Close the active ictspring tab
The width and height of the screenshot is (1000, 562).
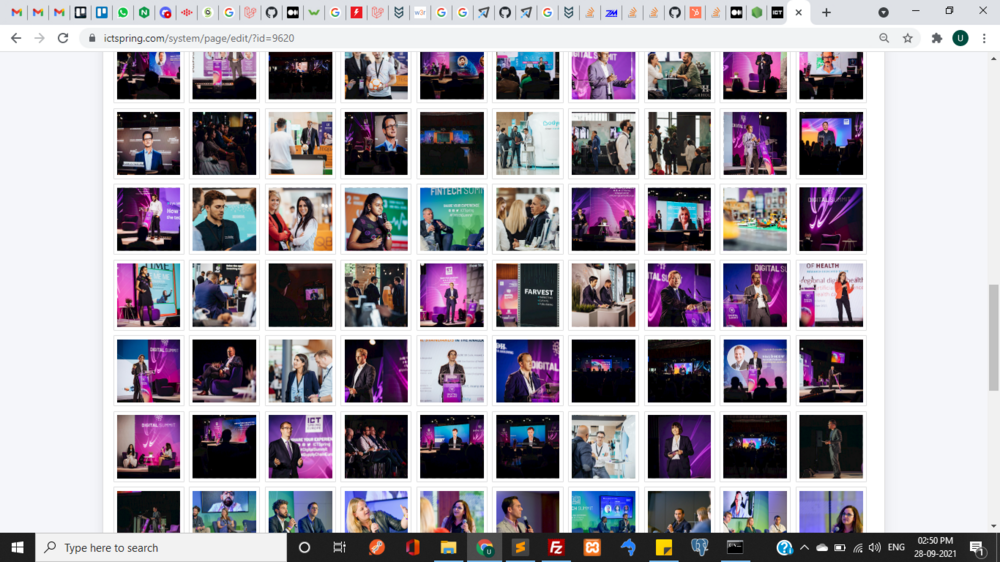click(x=798, y=12)
